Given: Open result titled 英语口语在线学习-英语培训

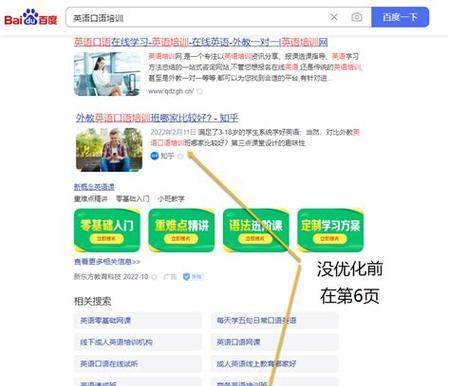Looking at the screenshot, I should 201,42.
